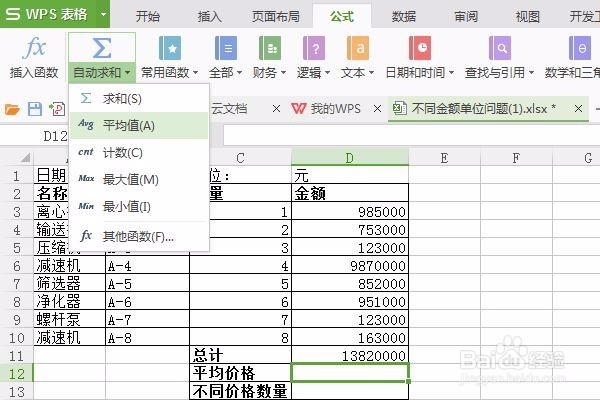Choose 最大值(M) from the dropdown menu
600x400 pixels.
139,180
